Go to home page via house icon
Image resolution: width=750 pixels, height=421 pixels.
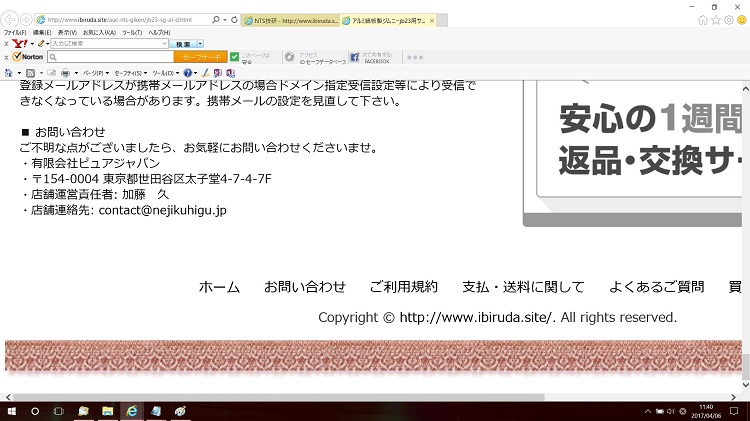pos(703,19)
